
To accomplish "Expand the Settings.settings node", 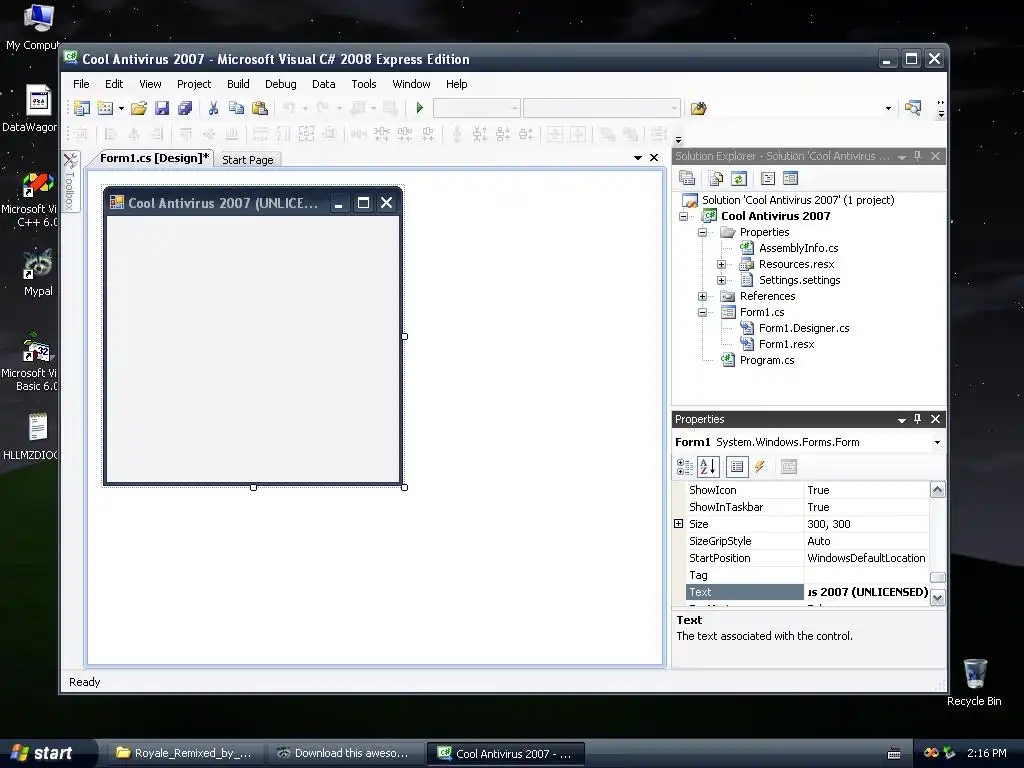I will point(721,280).
